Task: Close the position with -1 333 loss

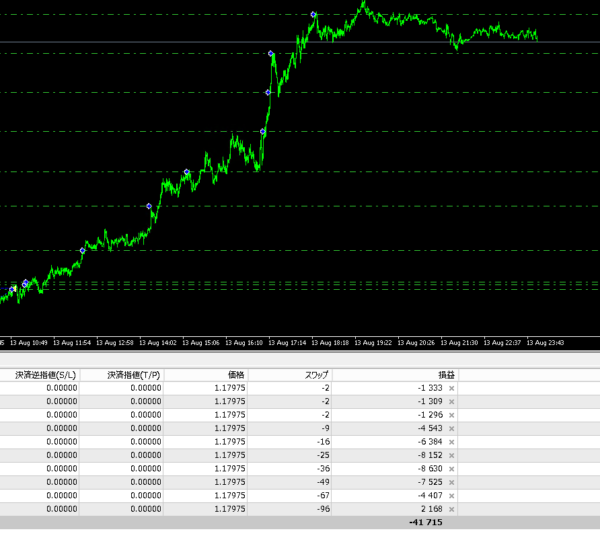Action: 452,388
